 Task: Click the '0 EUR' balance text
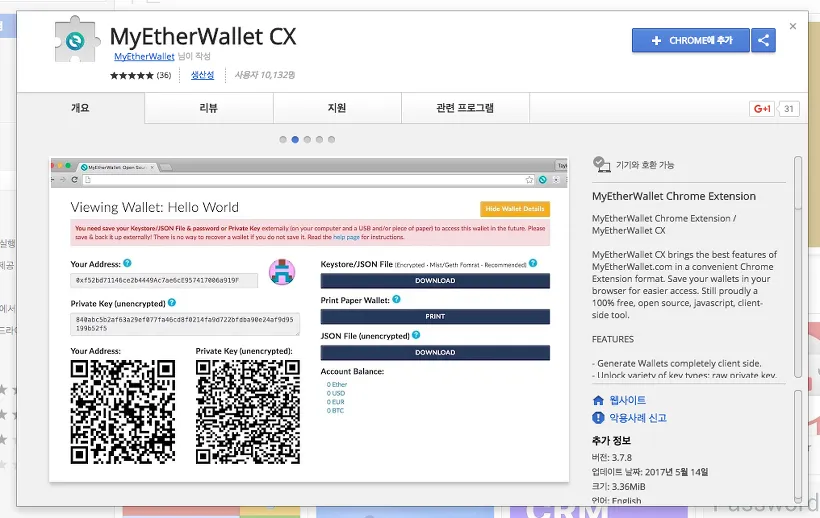pos(335,402)
